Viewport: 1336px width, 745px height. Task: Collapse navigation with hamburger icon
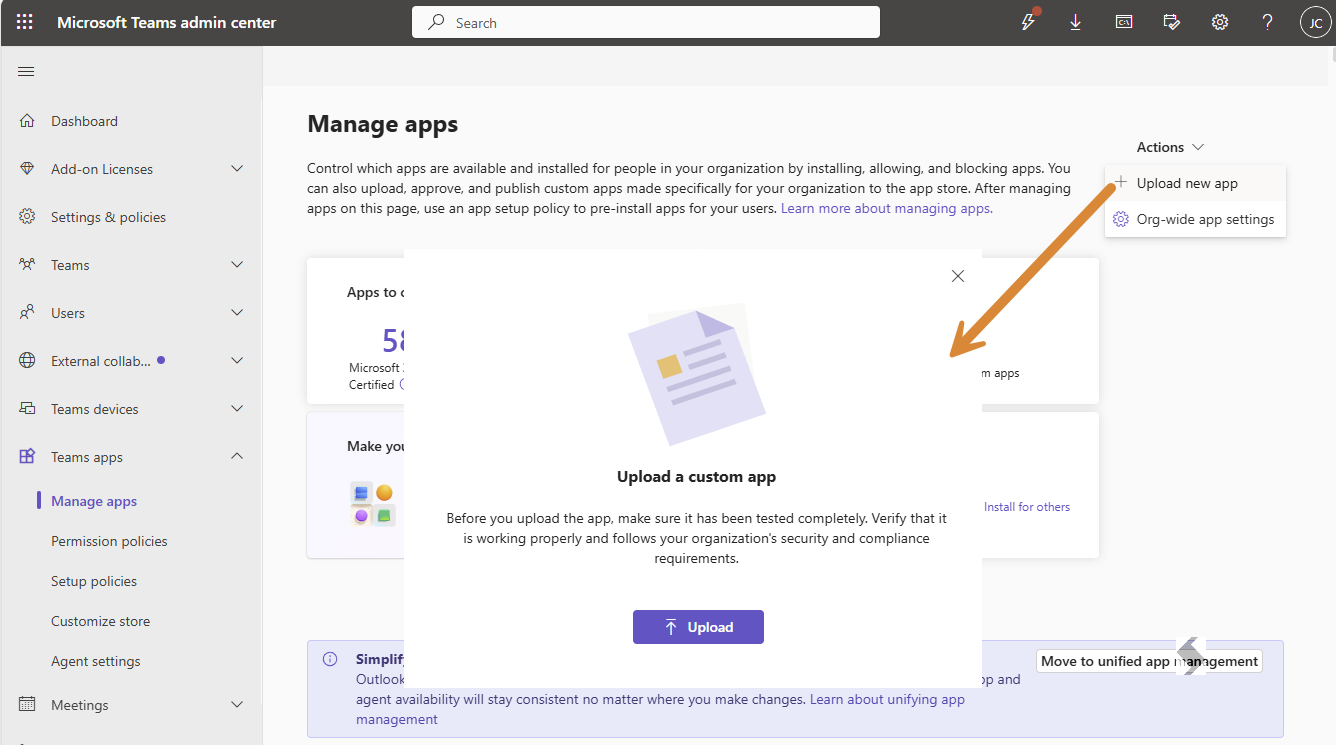27,71
